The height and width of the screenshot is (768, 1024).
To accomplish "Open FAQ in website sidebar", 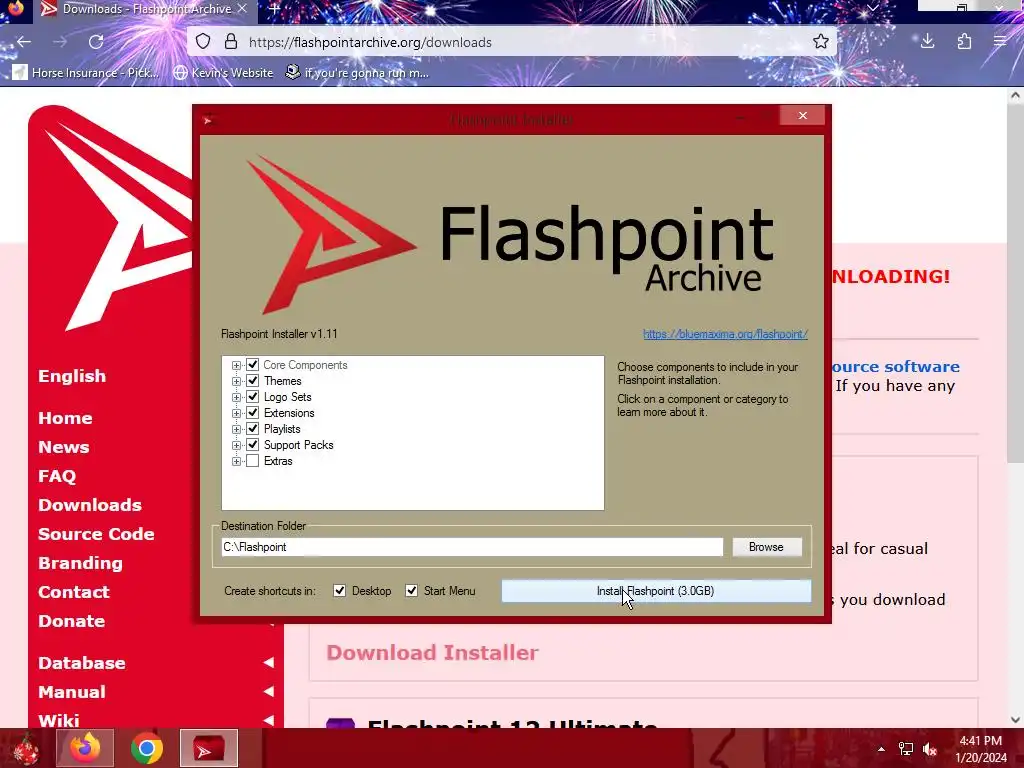I will pyautogui.click(x=57, y=476).
